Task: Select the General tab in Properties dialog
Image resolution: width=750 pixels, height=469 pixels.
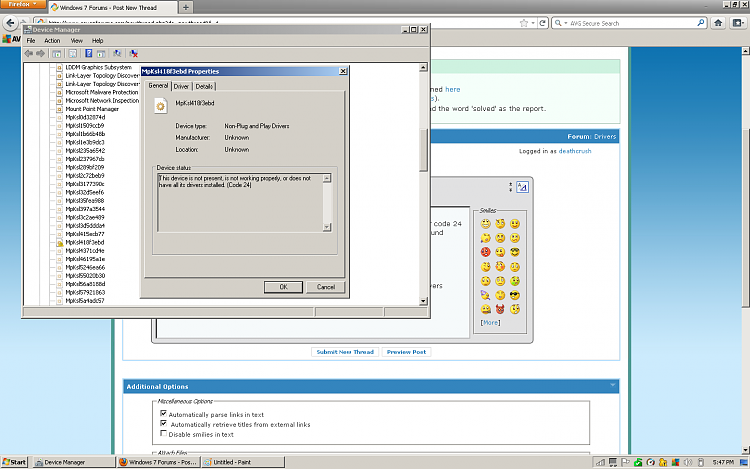Action: tap(158, 86)
